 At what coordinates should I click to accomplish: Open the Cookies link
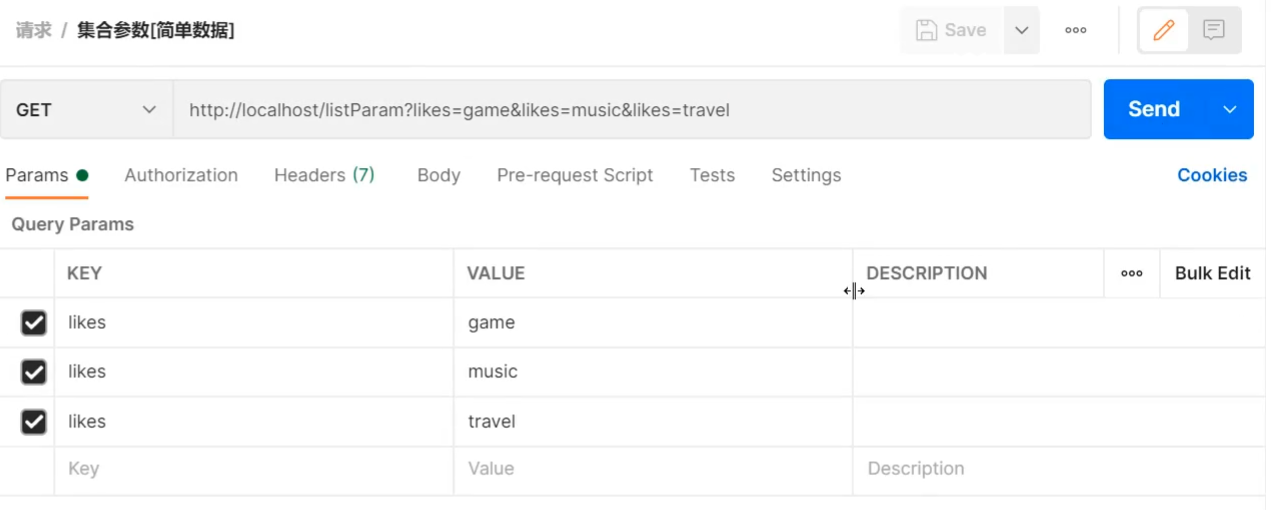(1212, 175)
